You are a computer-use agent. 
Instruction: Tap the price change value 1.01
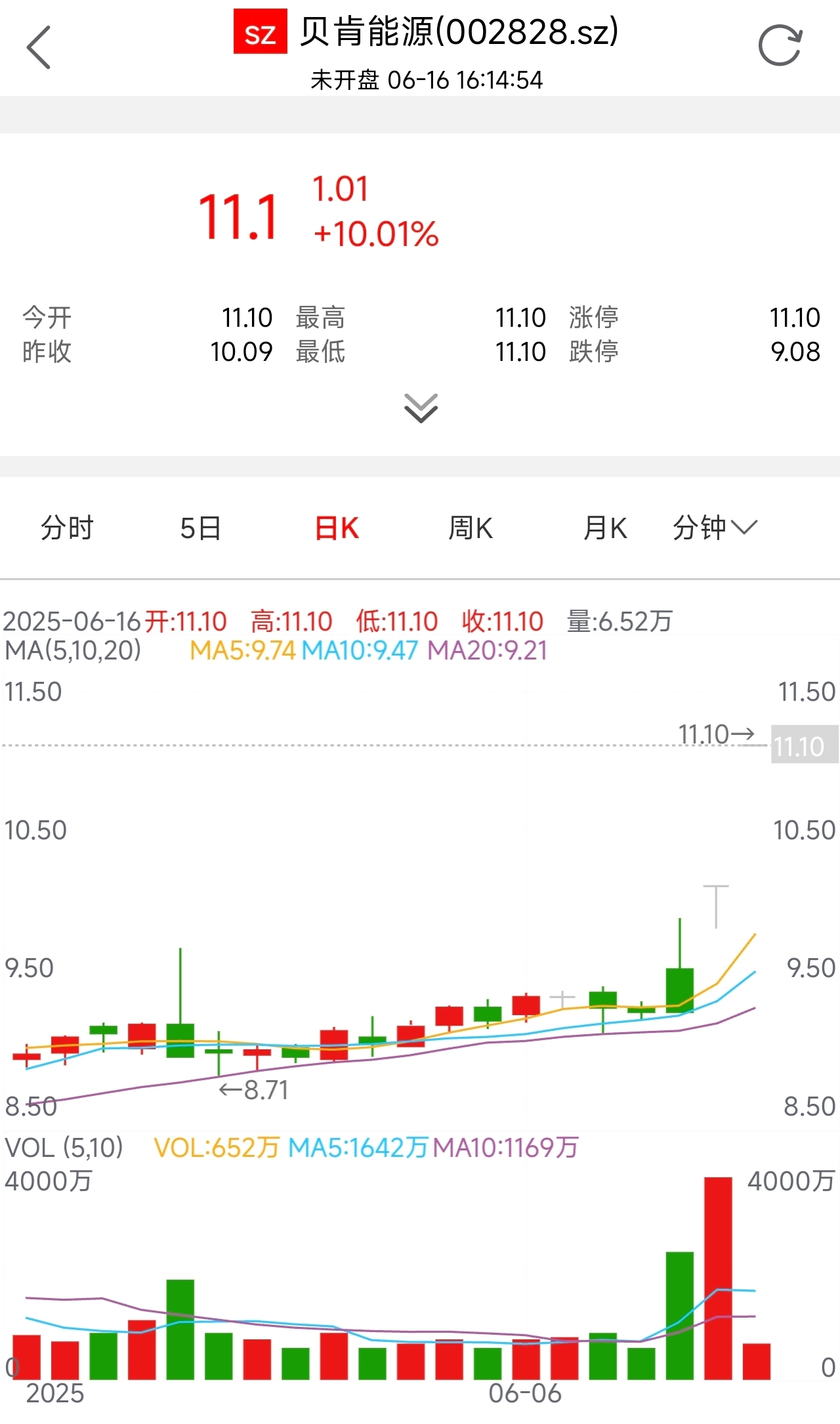pyautogui.click(x=340, y=189)
